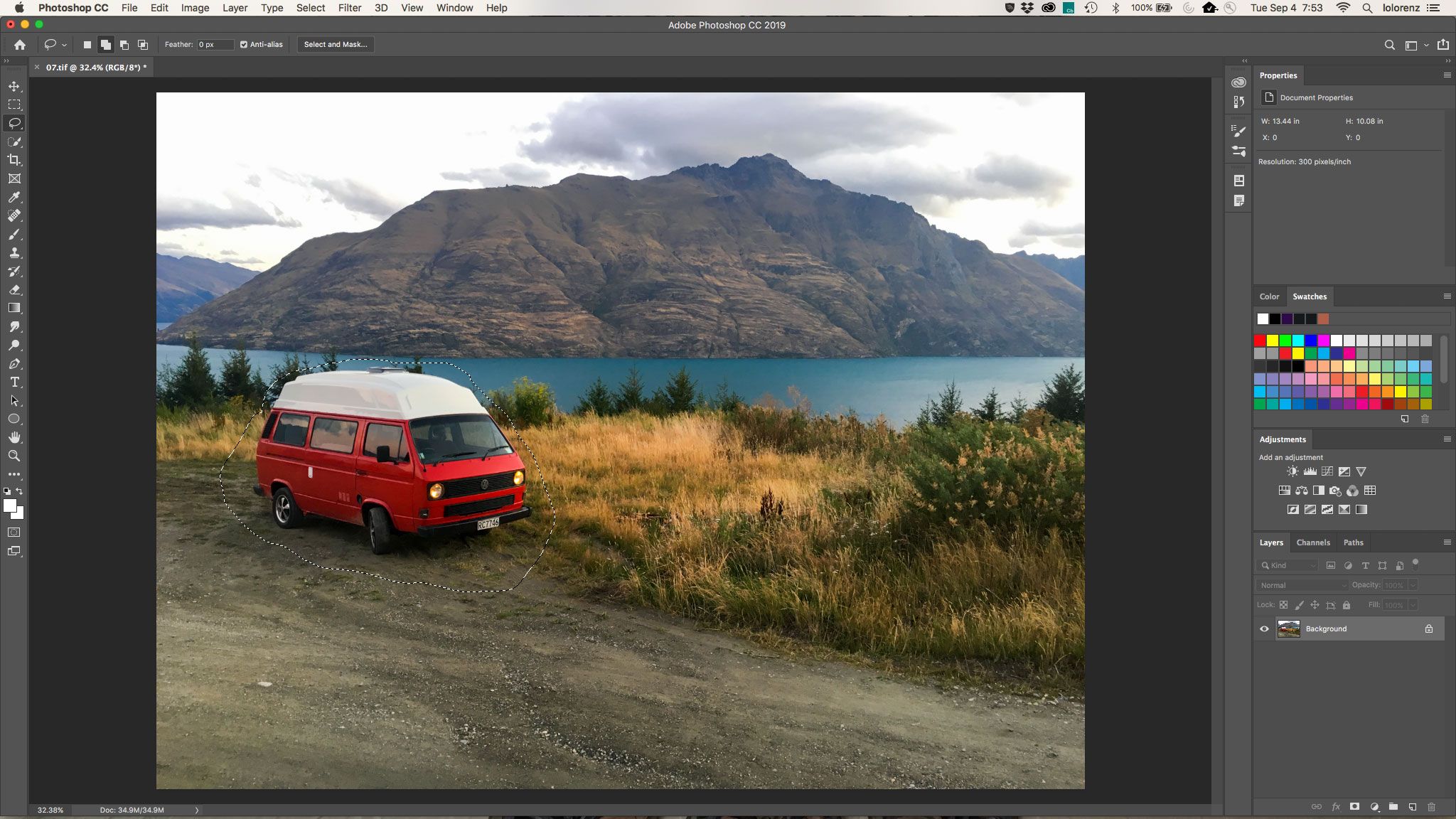
Task: Select the Zoom tool
Action: 14,456
